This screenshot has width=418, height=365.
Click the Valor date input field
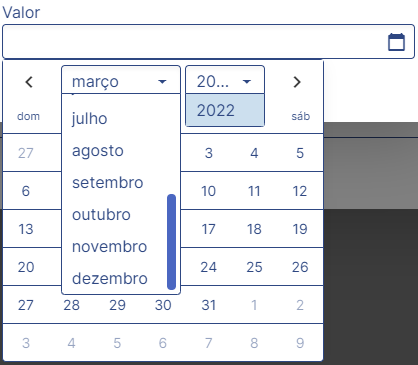[208, 42]
